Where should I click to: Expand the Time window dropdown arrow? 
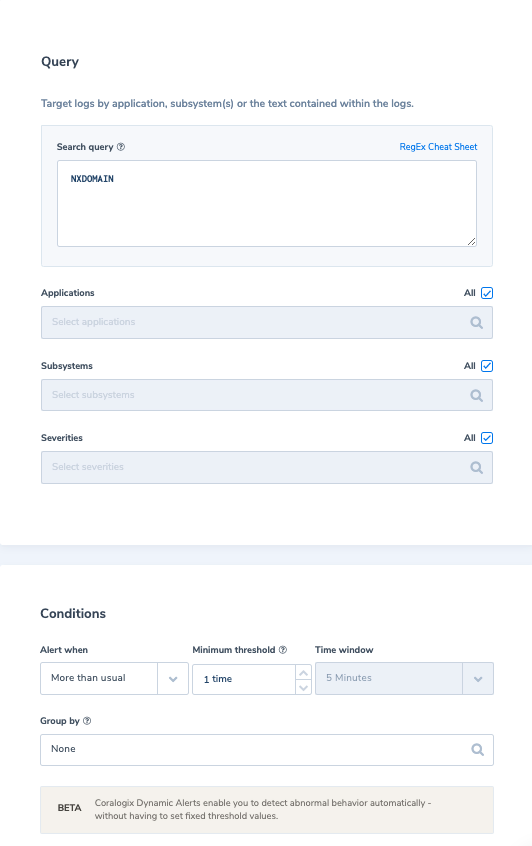click(478, 679)
